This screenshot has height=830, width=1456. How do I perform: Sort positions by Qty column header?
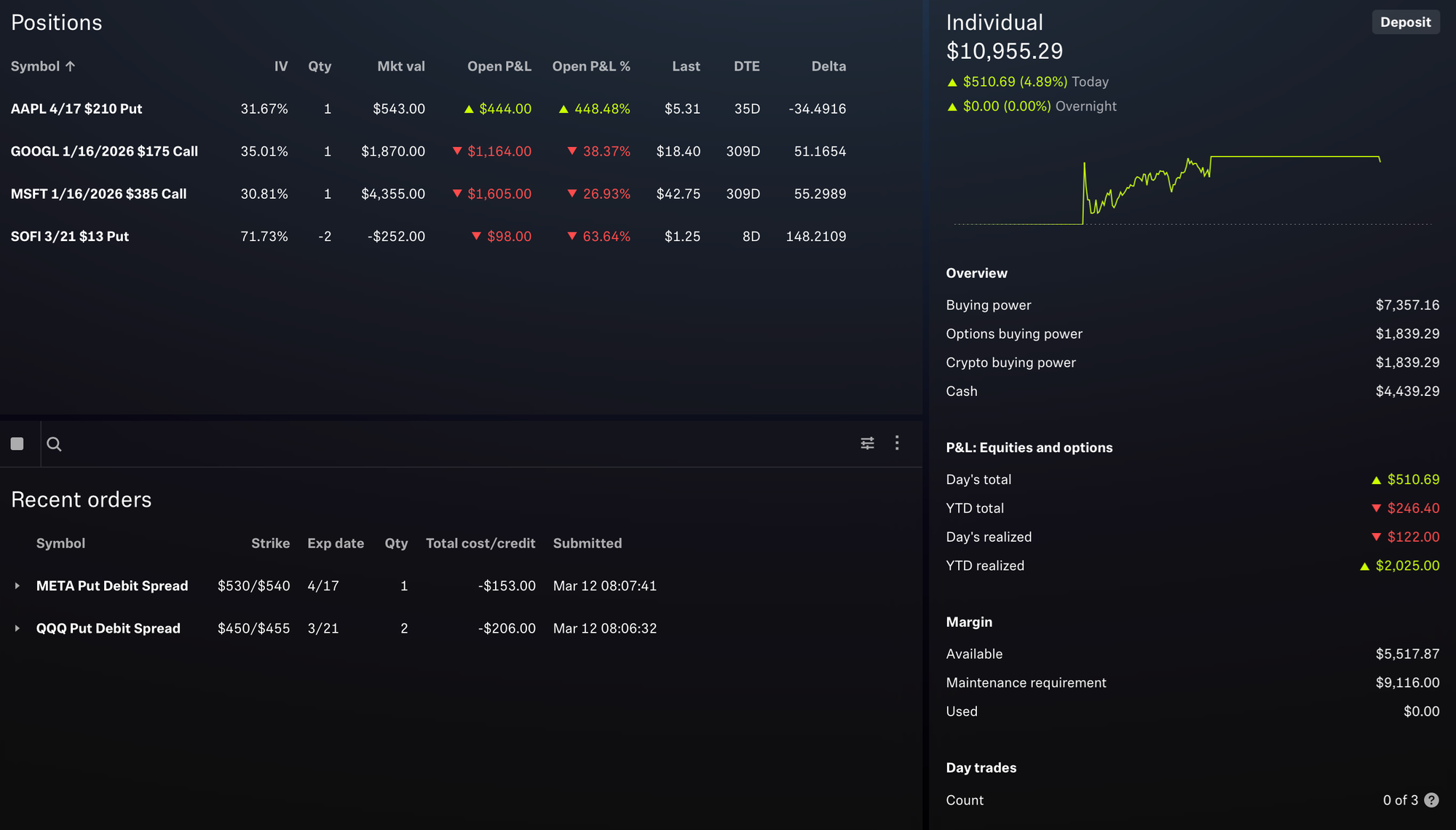tap(320, 66)
